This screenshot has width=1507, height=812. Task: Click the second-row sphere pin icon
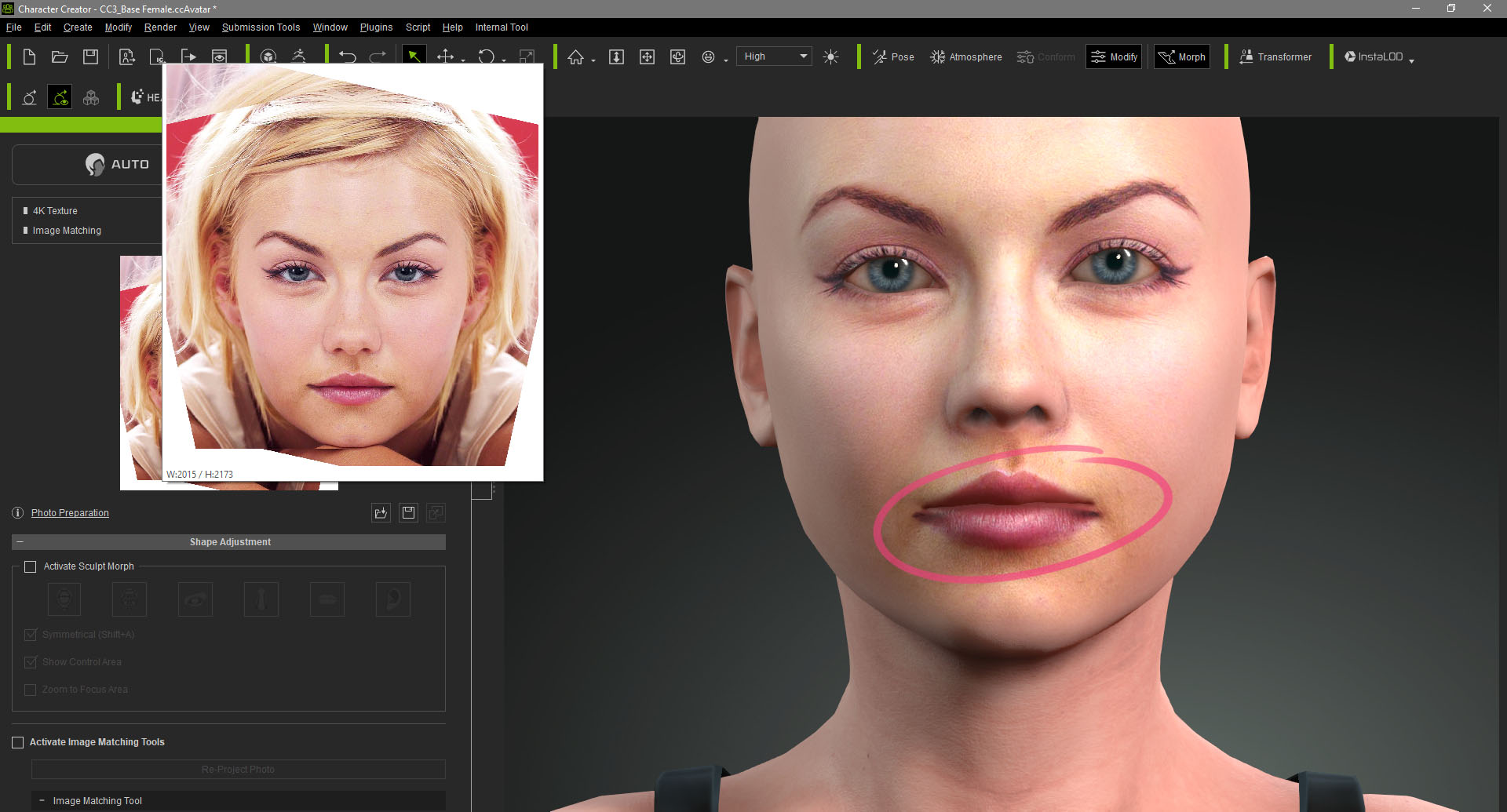[x=29, y=97]
